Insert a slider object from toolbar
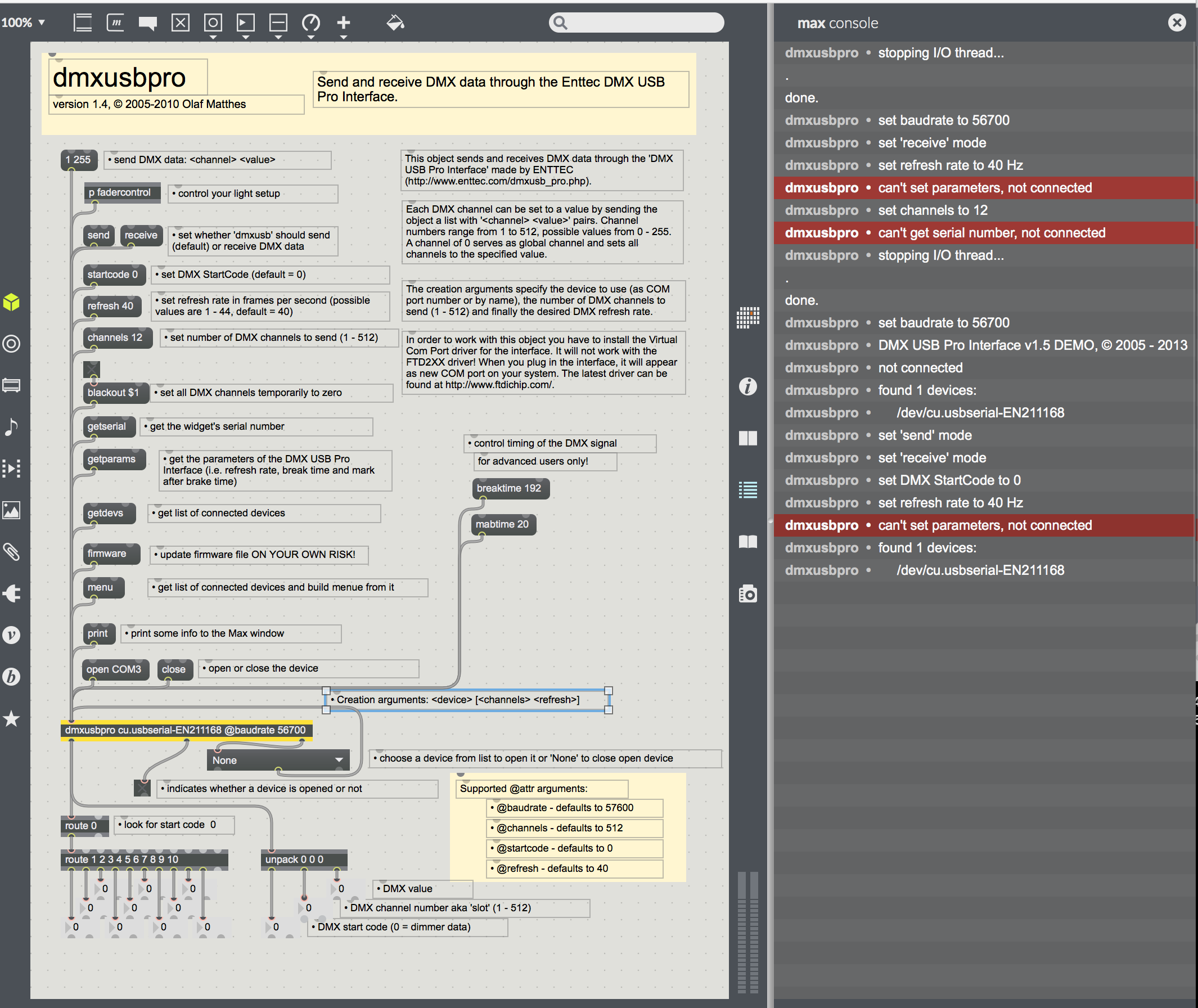Screen dimensions: 1198x1008 [x=278, y=23]
